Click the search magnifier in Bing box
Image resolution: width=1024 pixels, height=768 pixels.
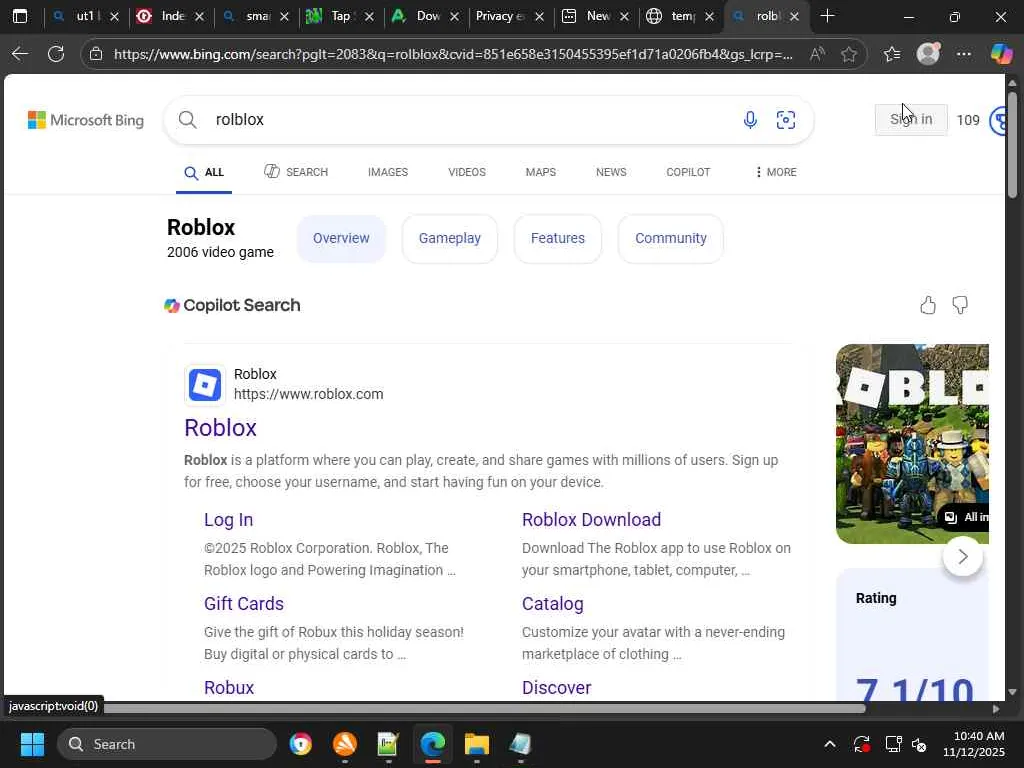188,120
